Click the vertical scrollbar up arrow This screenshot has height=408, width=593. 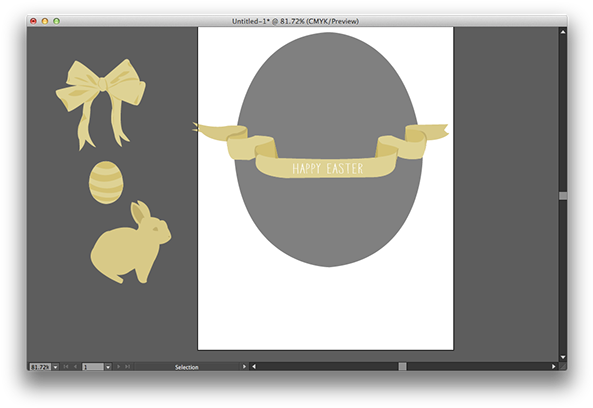[563, 32]
